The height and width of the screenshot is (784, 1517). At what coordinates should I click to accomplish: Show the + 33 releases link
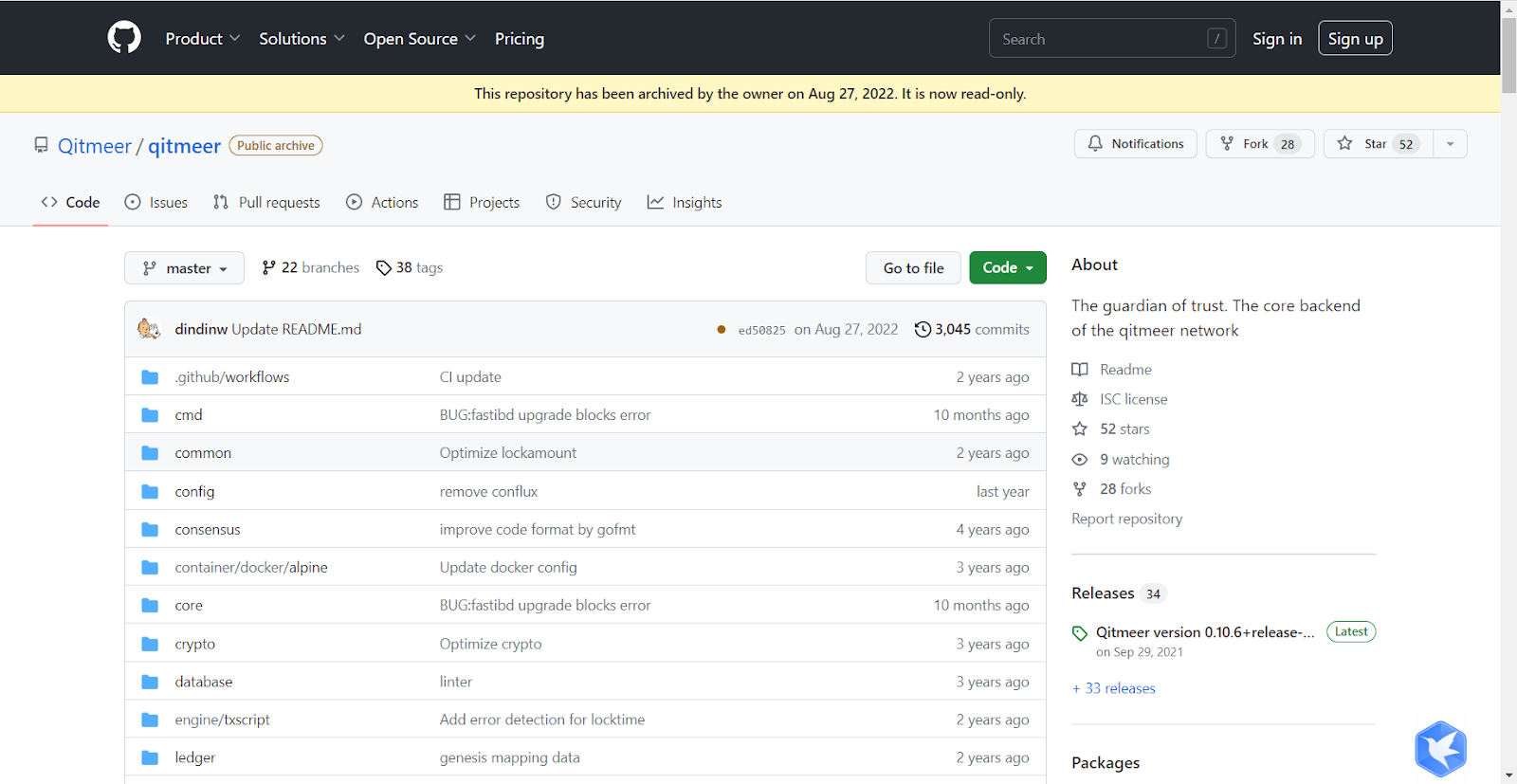[x=1114, y=689]
